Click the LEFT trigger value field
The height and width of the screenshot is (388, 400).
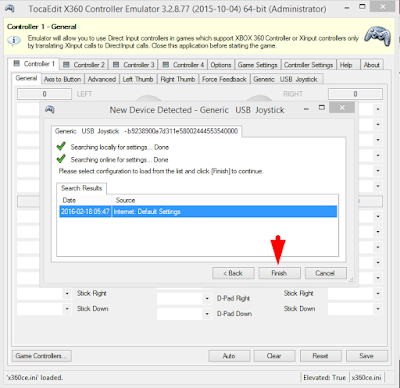click(44, 94)
